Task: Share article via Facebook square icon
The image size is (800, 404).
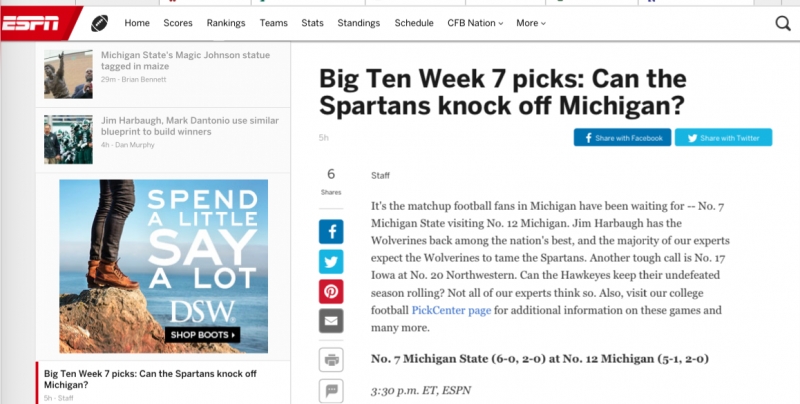Action: [x=331, y=233]
